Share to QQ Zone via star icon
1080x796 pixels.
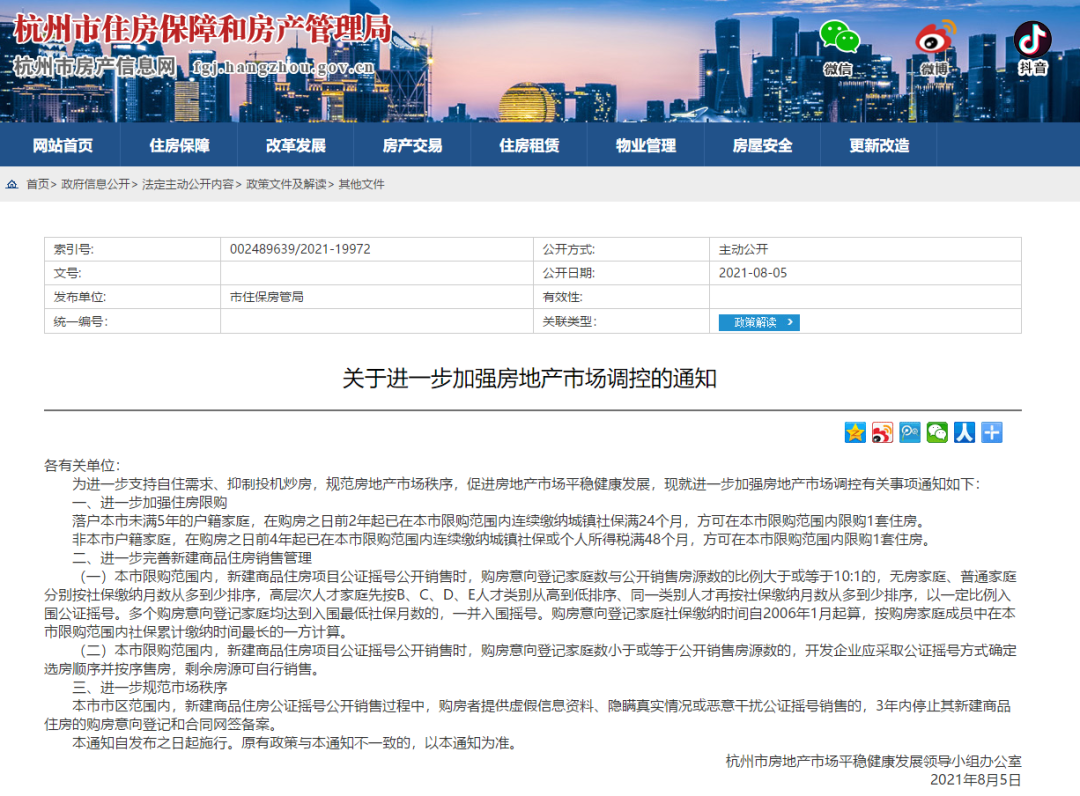click(855, 432)
